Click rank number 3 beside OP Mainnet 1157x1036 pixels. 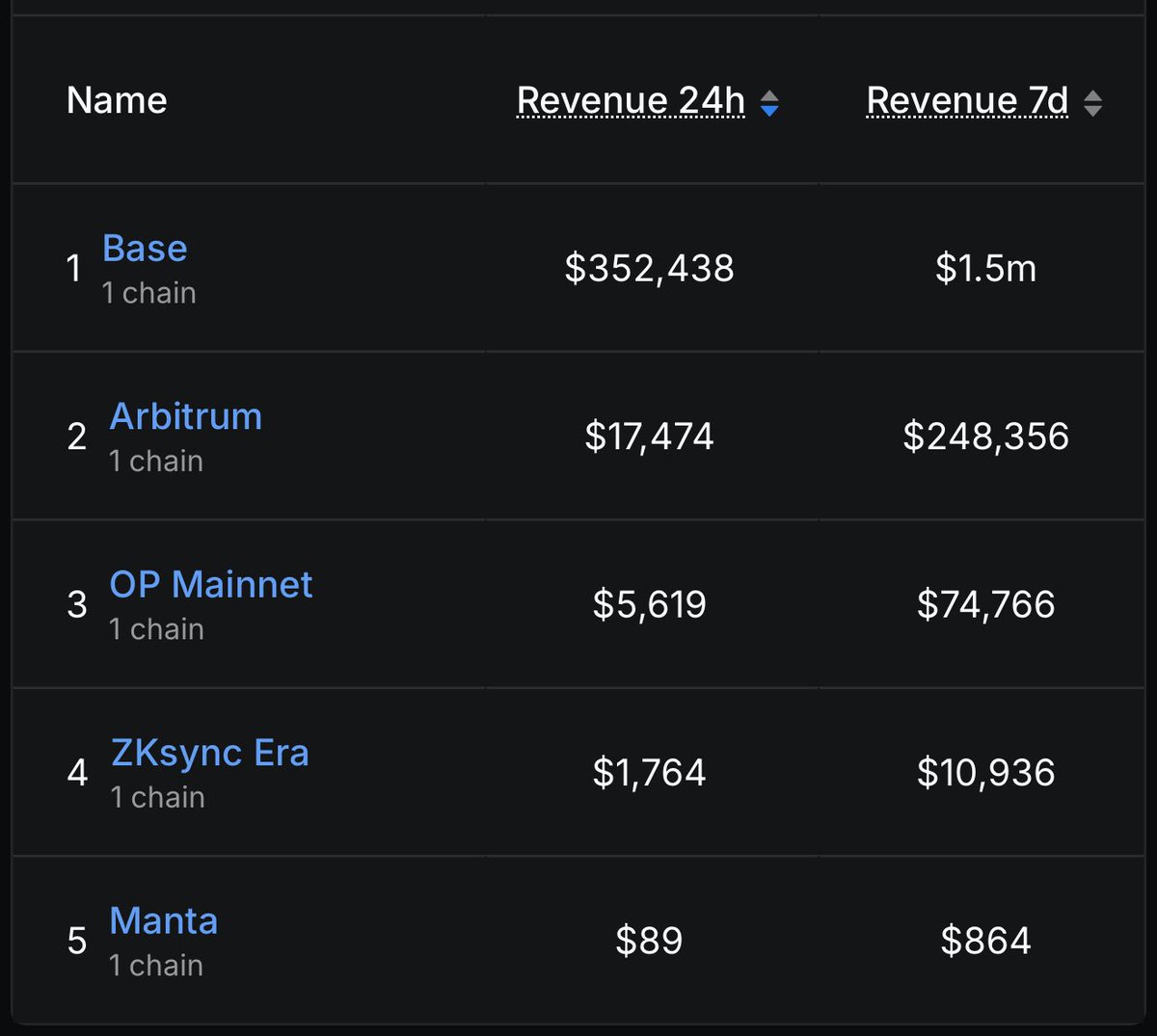click(x=77, y=604)
